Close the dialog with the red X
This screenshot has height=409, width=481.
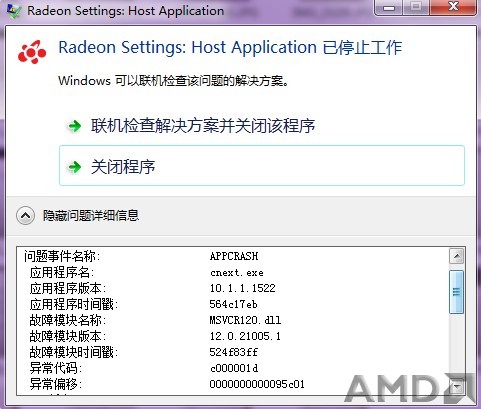coord(453,7)
